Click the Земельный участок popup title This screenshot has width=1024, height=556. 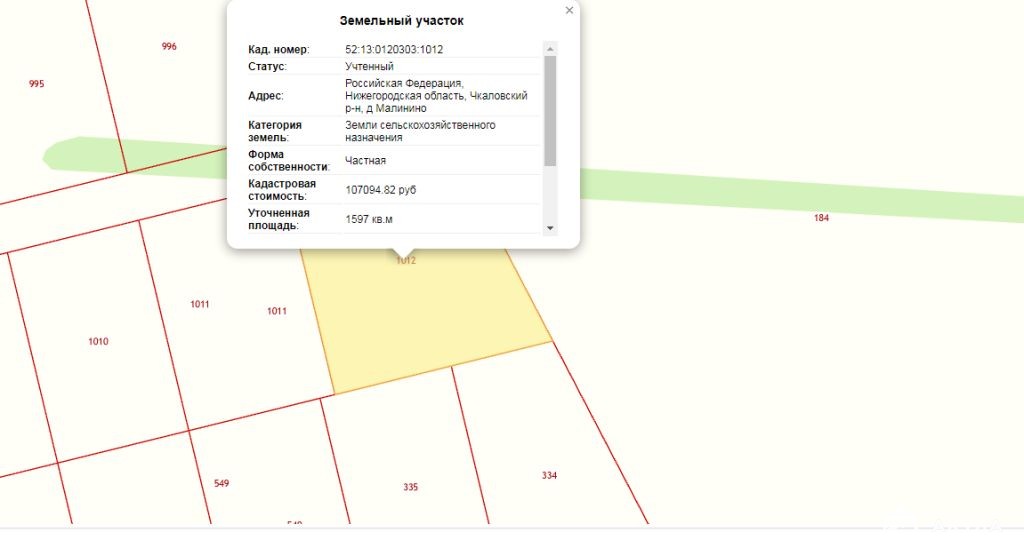pos(401,20)
